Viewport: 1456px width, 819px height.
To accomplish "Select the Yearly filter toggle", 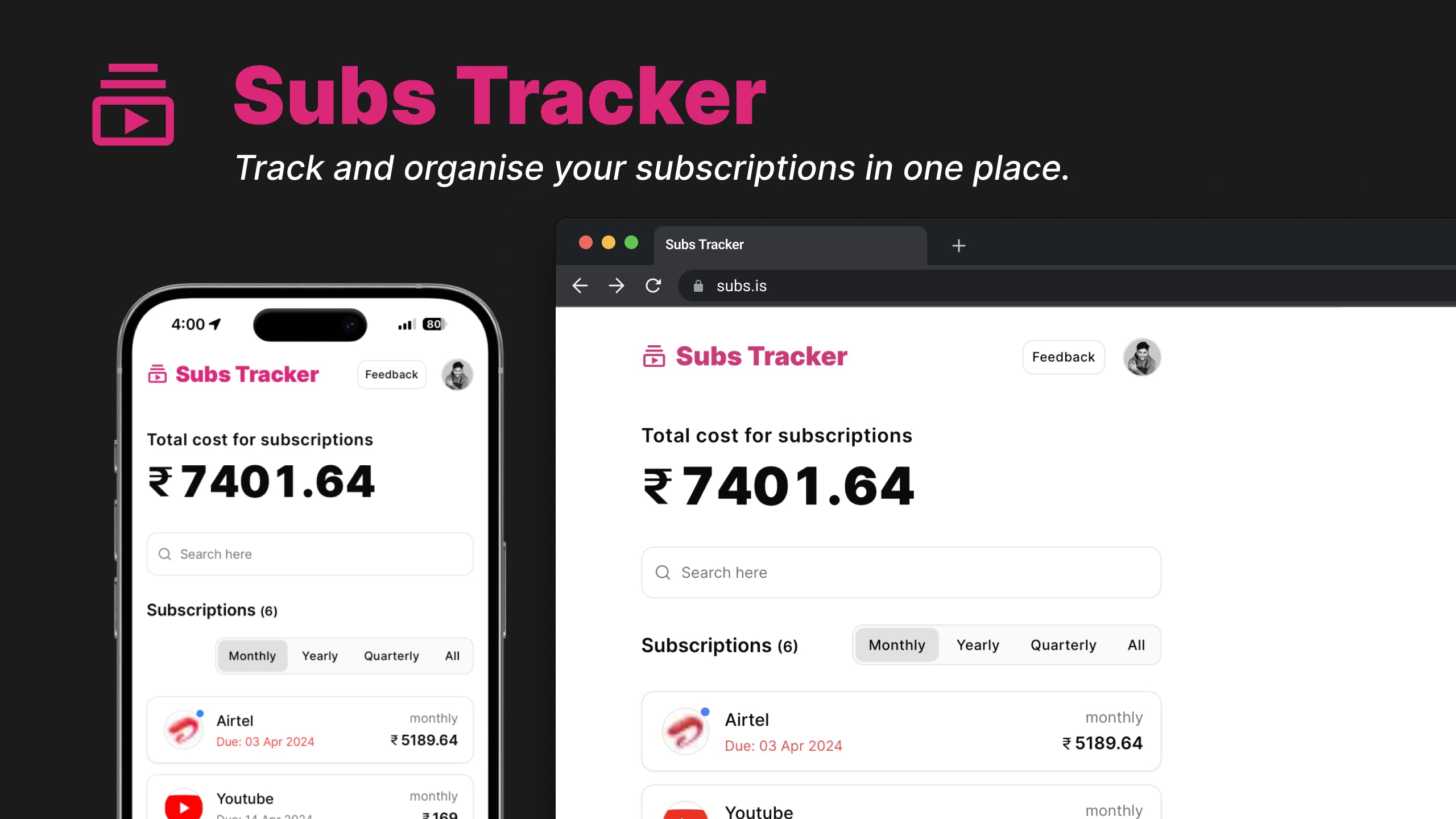I will tap(978, 645).
